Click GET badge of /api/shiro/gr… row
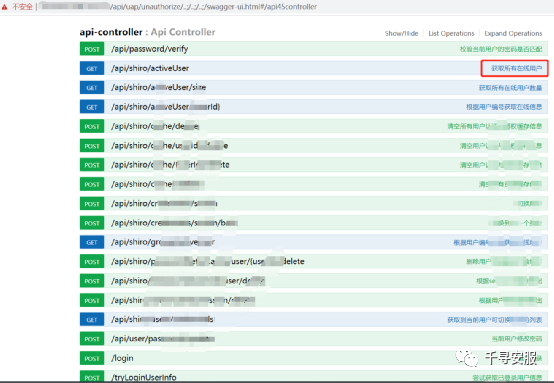The width and height of the screenshot is (554, 383). pos(92,242)
